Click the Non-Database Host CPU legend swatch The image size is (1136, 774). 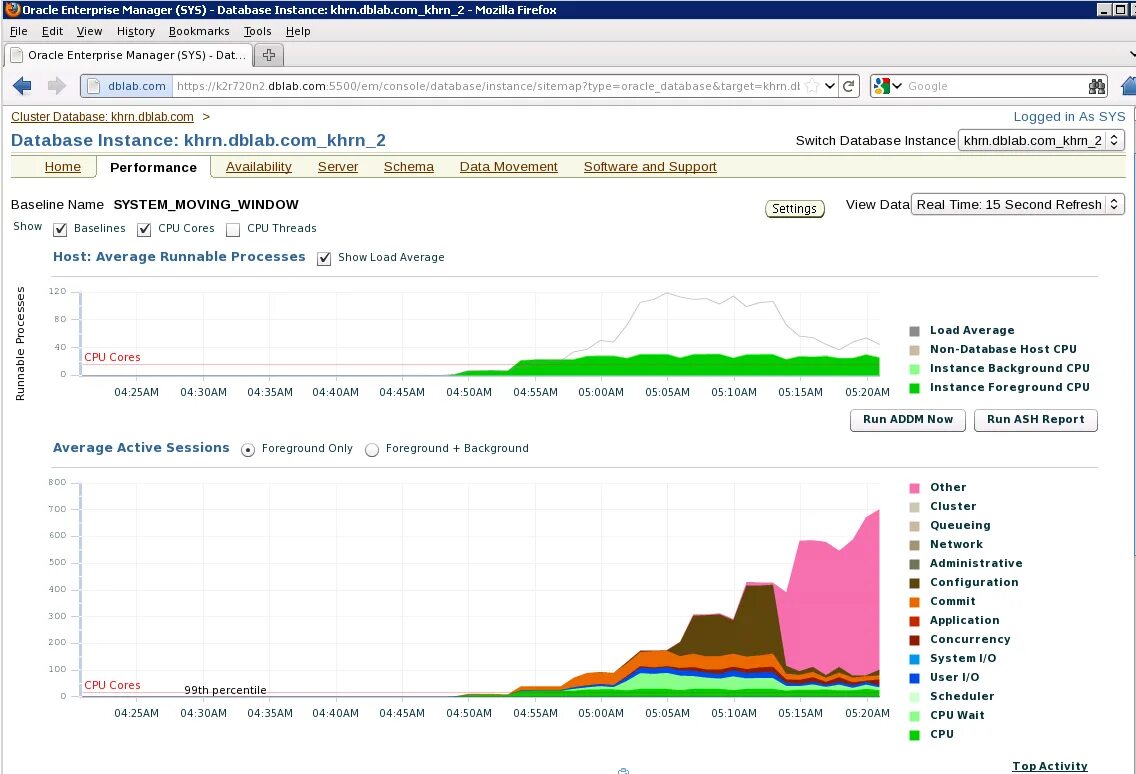pos(914,350)
